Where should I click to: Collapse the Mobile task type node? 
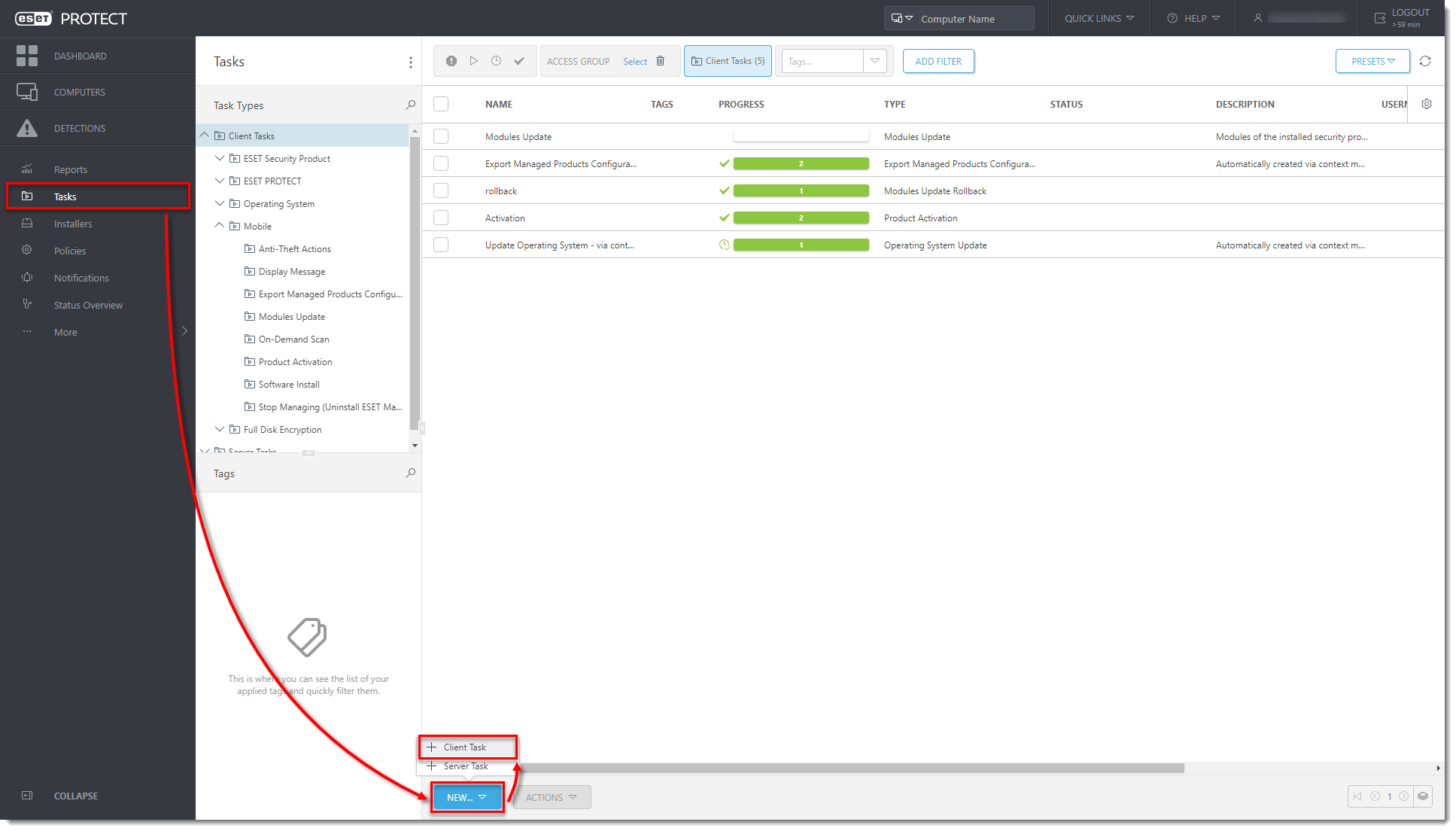(x=220, y=226)
